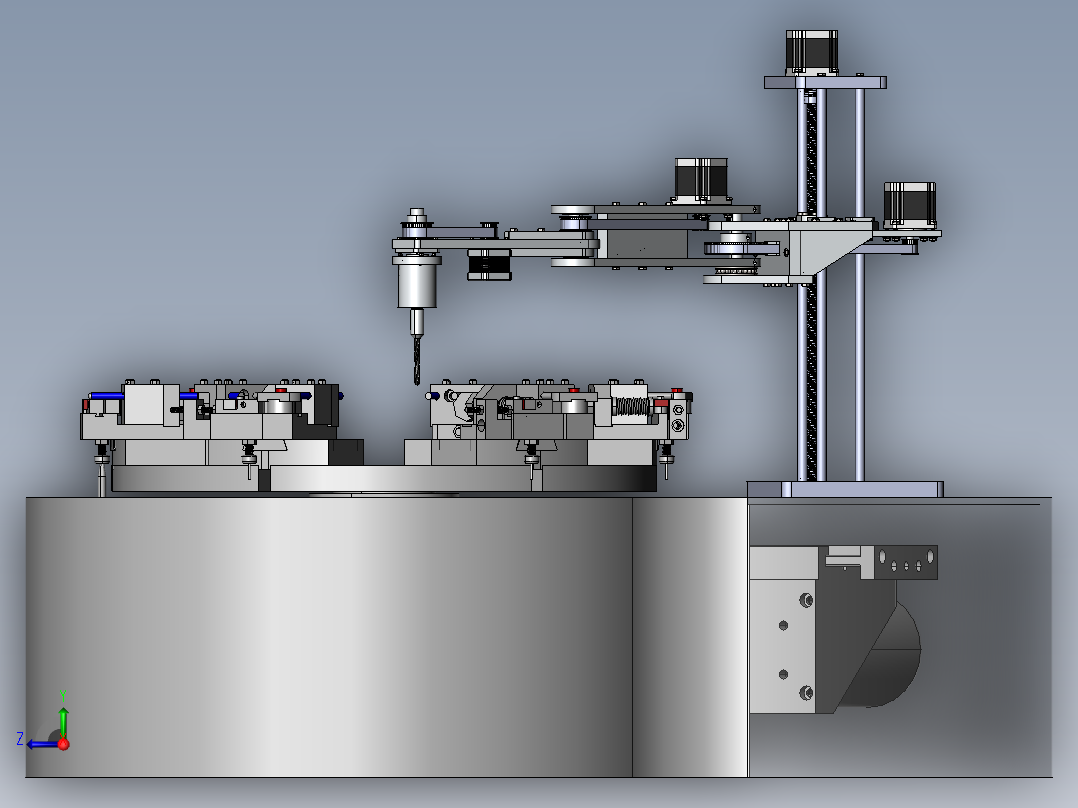Select the rotary table disc under the fixtures
1078x808 pixels.
384,479
